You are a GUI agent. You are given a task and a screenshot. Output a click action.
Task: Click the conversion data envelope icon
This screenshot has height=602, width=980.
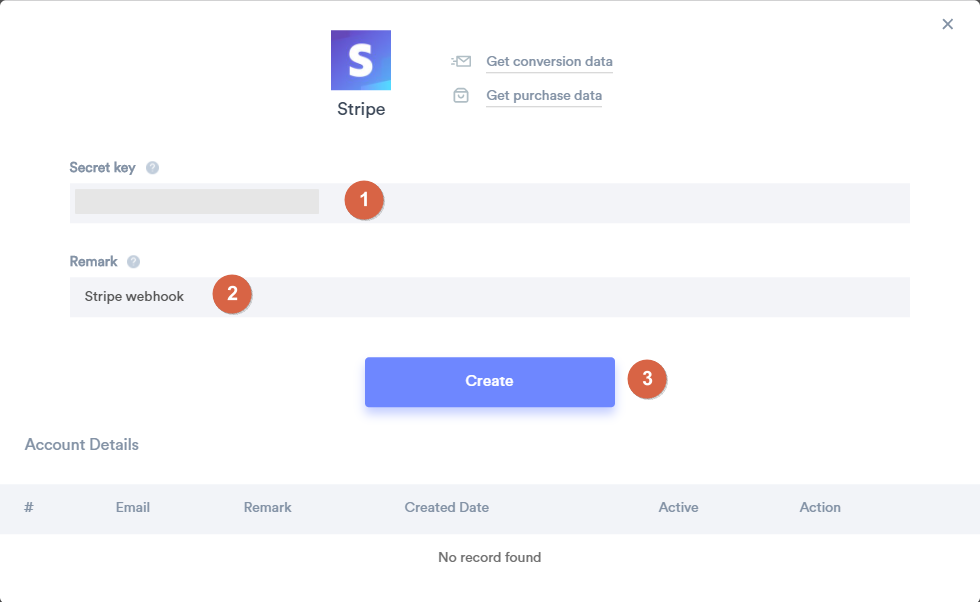461,61
